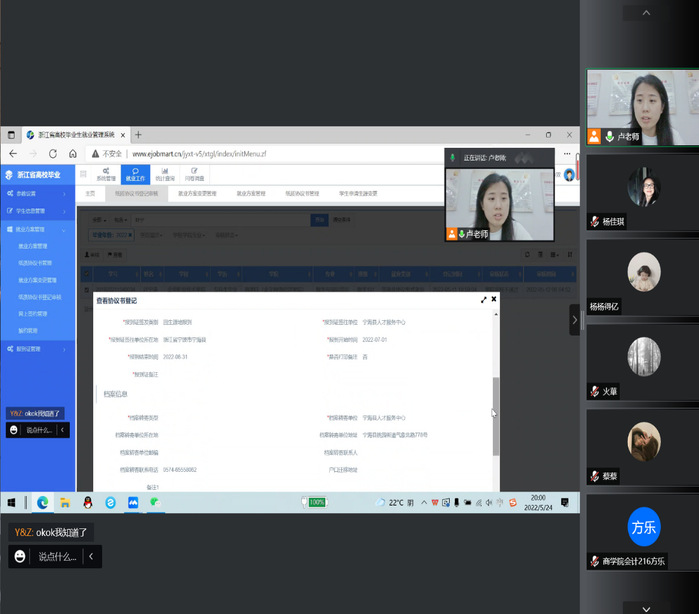The width and height of the screenshot is (699, 614).
Task: Click the 查看 button above the table
Action: click(115, 255)
